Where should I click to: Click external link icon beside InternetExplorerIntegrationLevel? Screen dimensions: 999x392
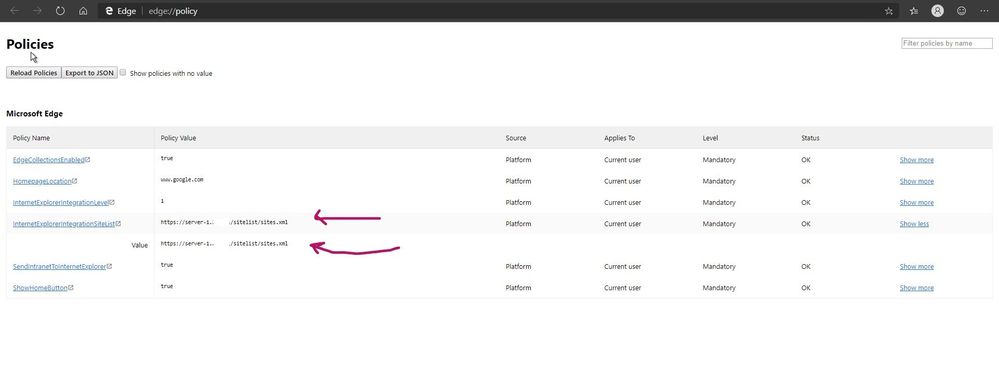[x=112, y=202]
